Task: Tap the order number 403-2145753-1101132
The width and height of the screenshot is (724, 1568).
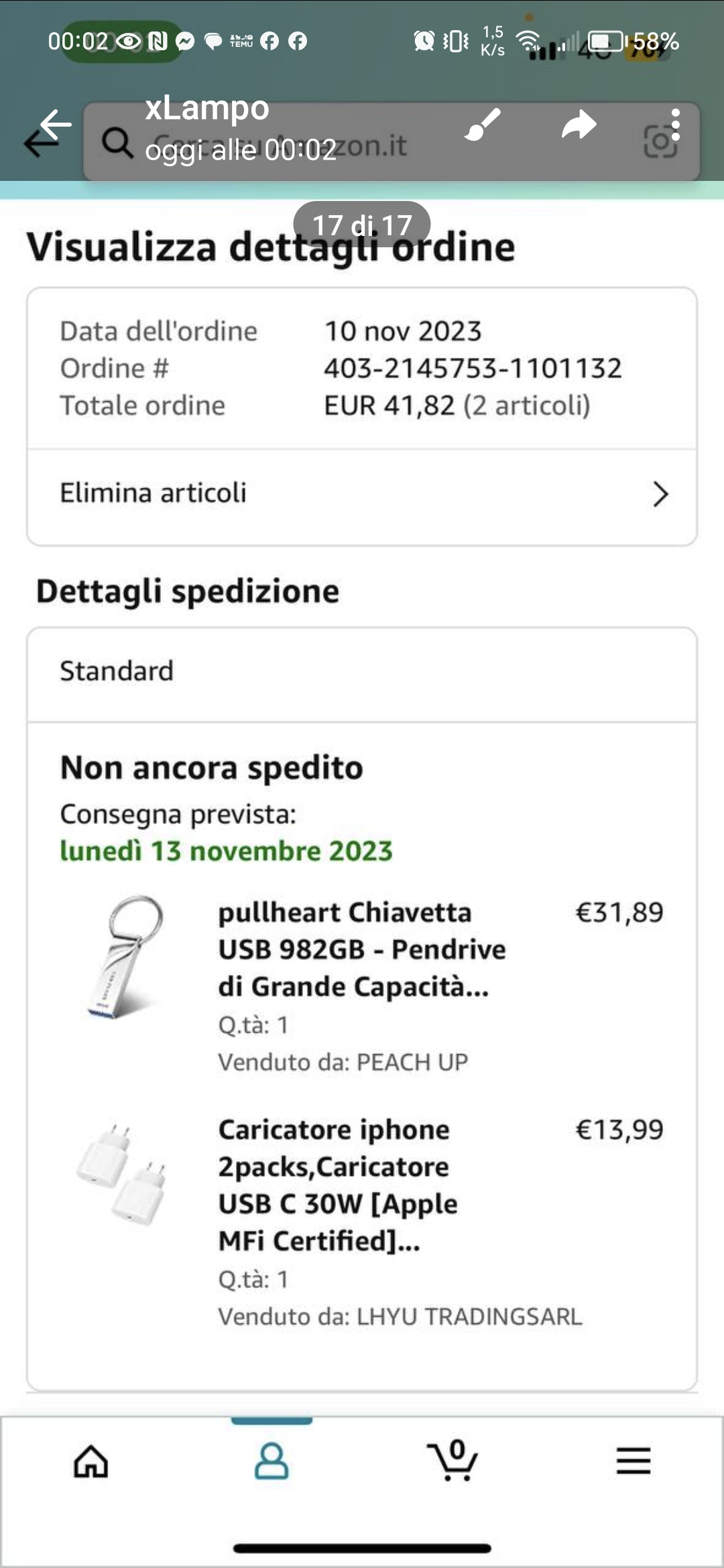Action: pyautogui.click(x=473, y=369)
